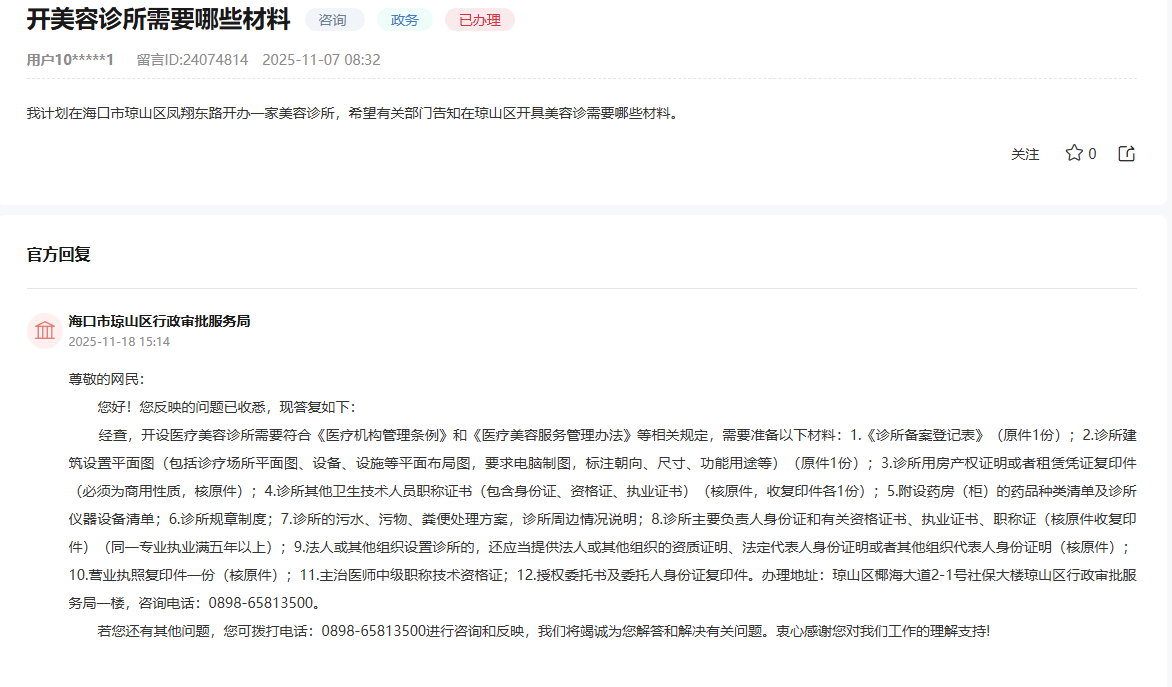Click the red building emblem beside the agency reply
The height and width of the screenshot is (687, 1172).
43,329
